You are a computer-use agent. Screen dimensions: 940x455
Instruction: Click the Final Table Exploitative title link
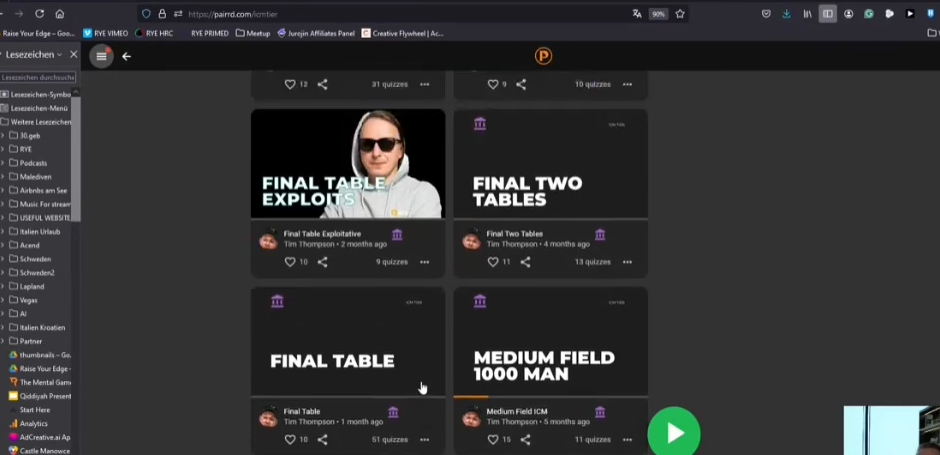(322, 234)
